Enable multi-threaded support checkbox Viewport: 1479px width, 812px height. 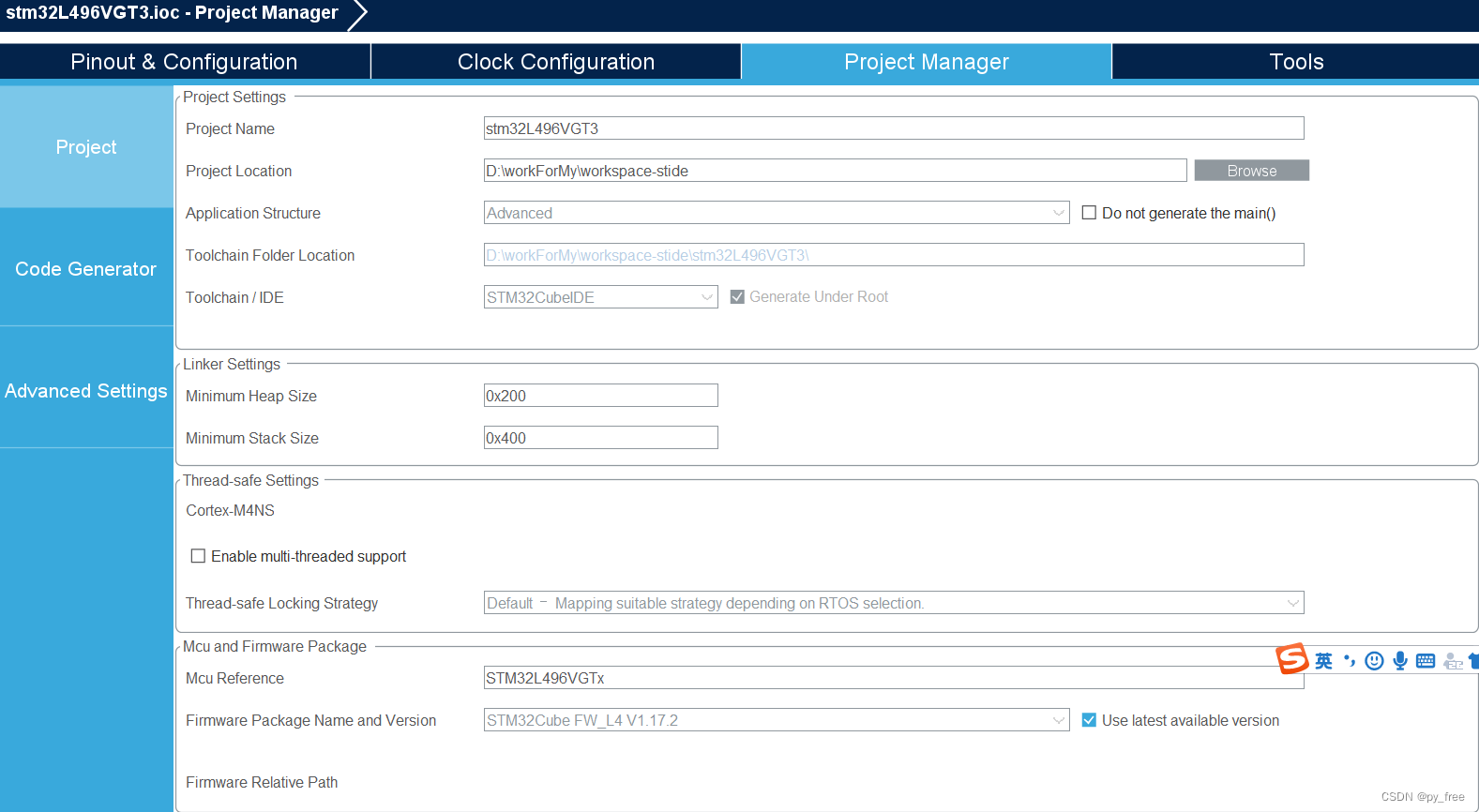coord(198,556)
